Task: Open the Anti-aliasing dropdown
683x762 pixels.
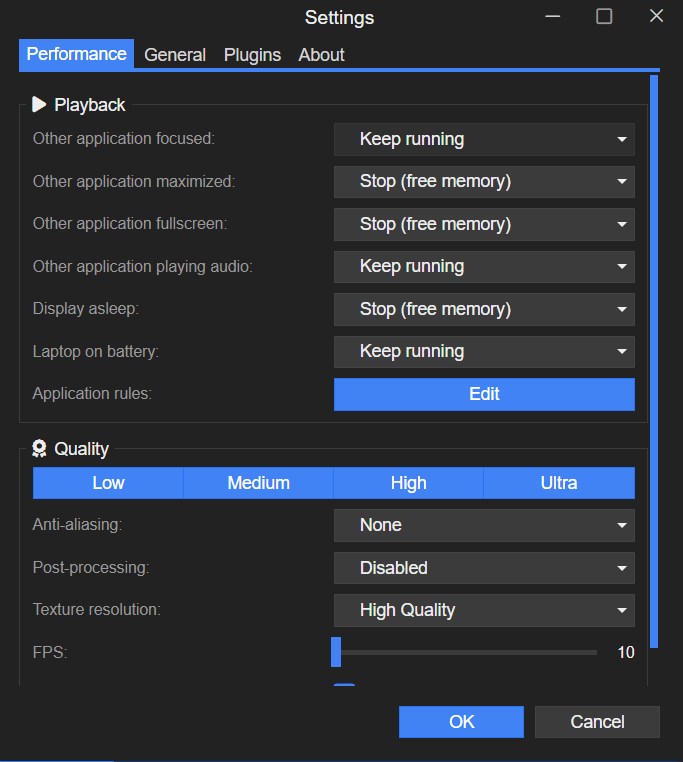Action: point(484,525)
